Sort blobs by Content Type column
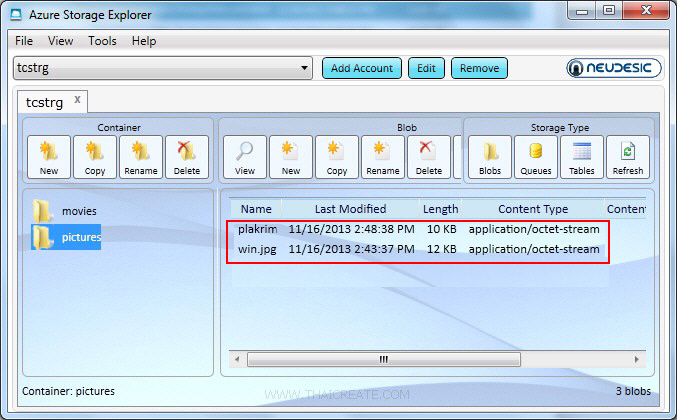The width and height of the screenshot is (677, 420). click(533, 209)
